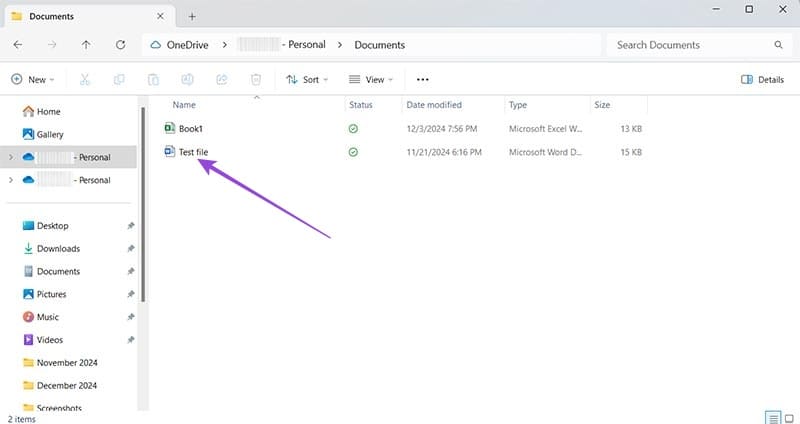
Task: Open Downloads in the sidebar
Action: [x=58, y=248]
